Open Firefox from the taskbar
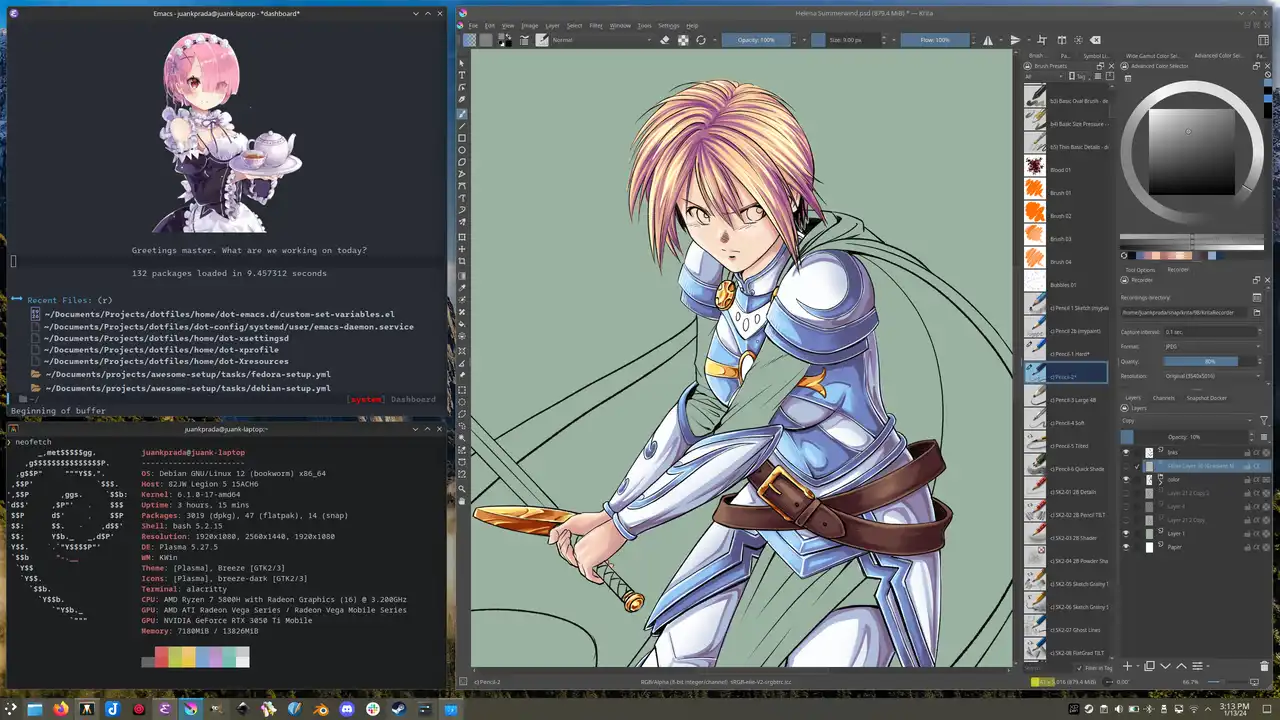The width and height of the screenshot is (1280, 720). point(60,709)
